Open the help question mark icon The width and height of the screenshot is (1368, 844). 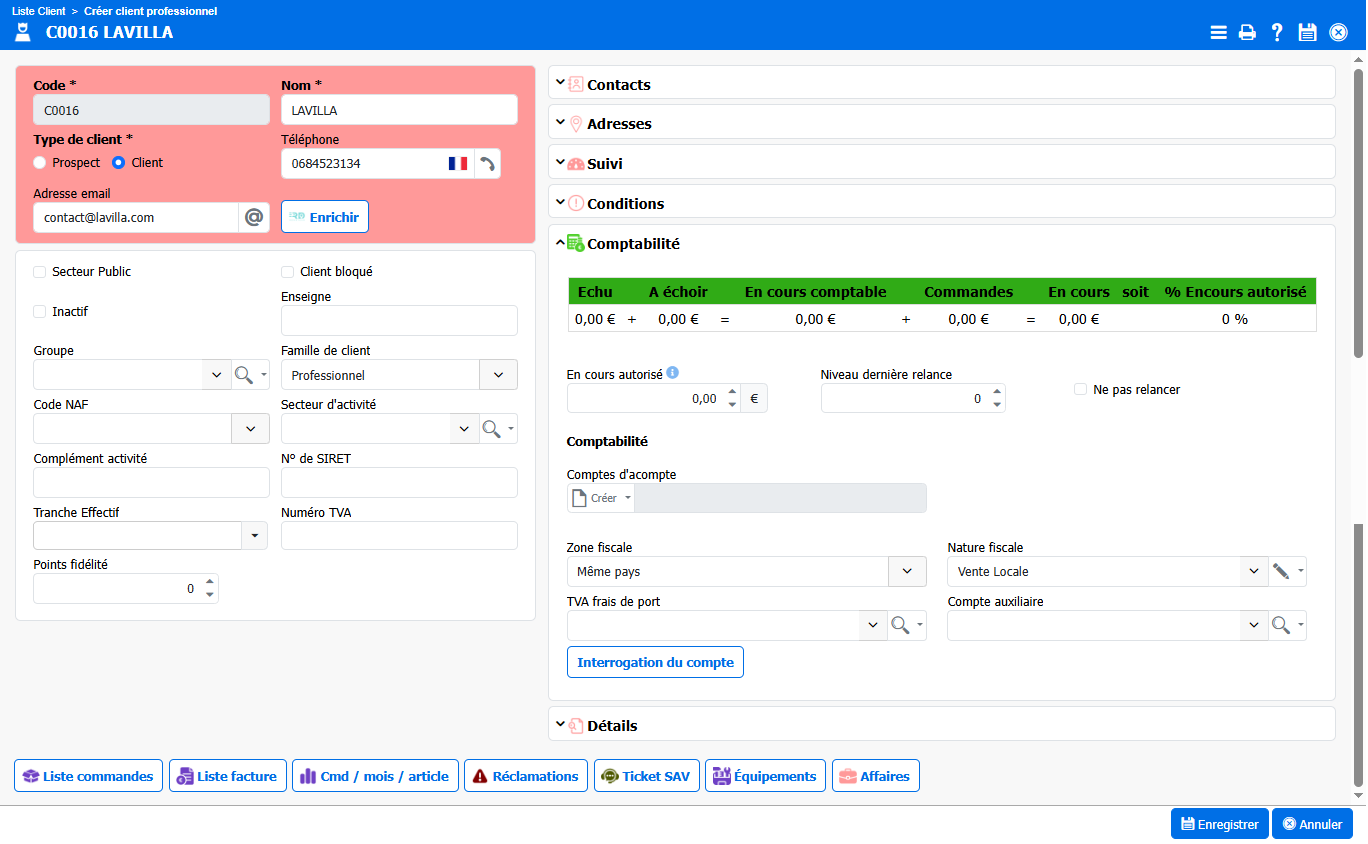pyautogui.click(x=1277, y=32)
